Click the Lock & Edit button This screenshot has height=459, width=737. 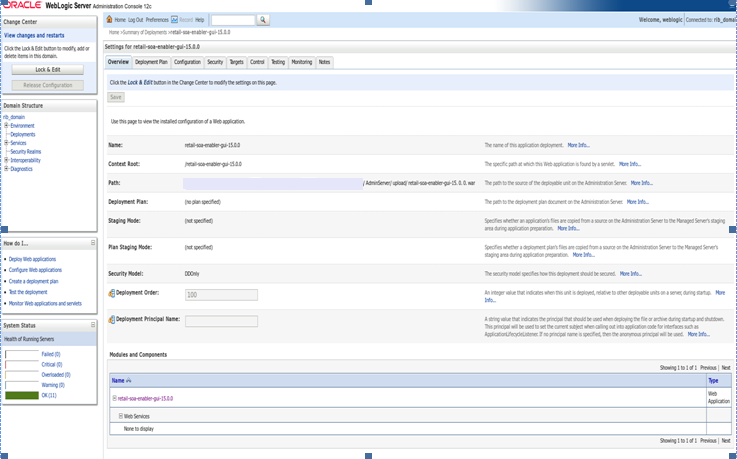click(47, 70)
